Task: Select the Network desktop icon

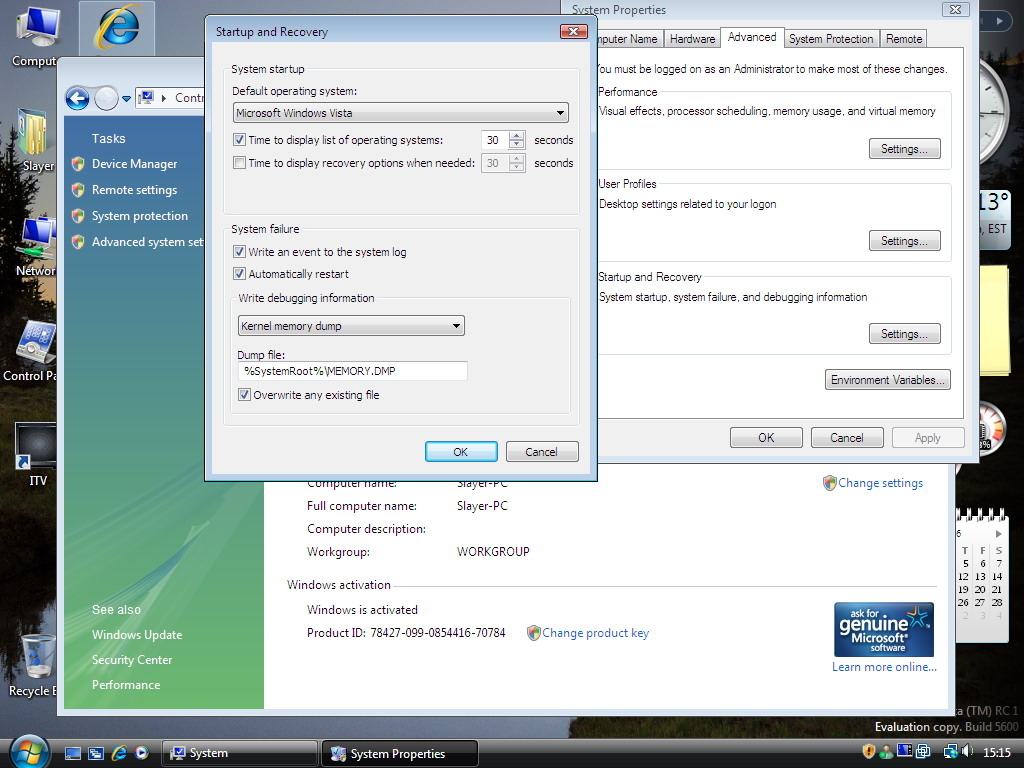Action: (x=35, y=247)
